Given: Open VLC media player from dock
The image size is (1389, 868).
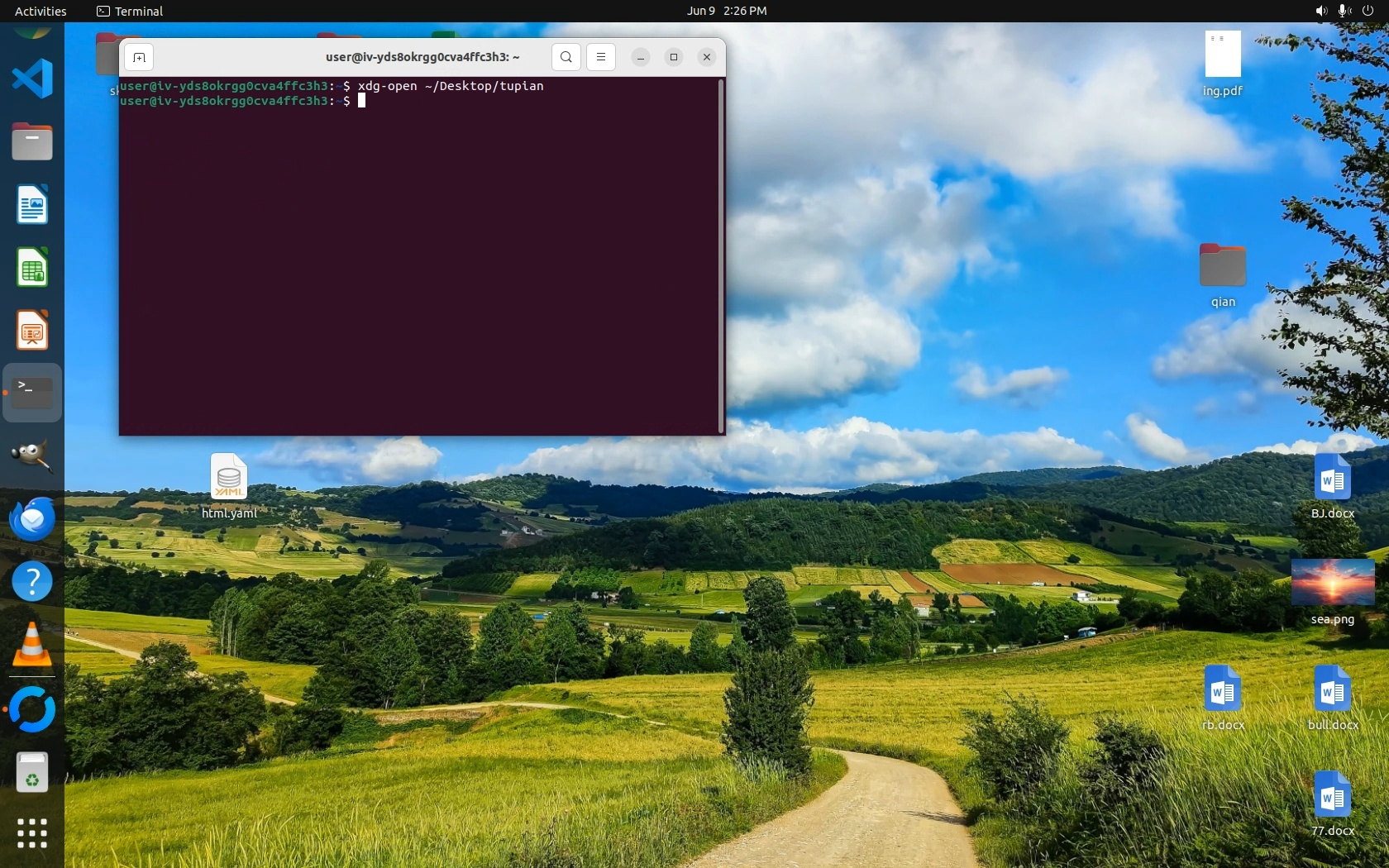Looking at the screenshot, I should pos(32,645).
